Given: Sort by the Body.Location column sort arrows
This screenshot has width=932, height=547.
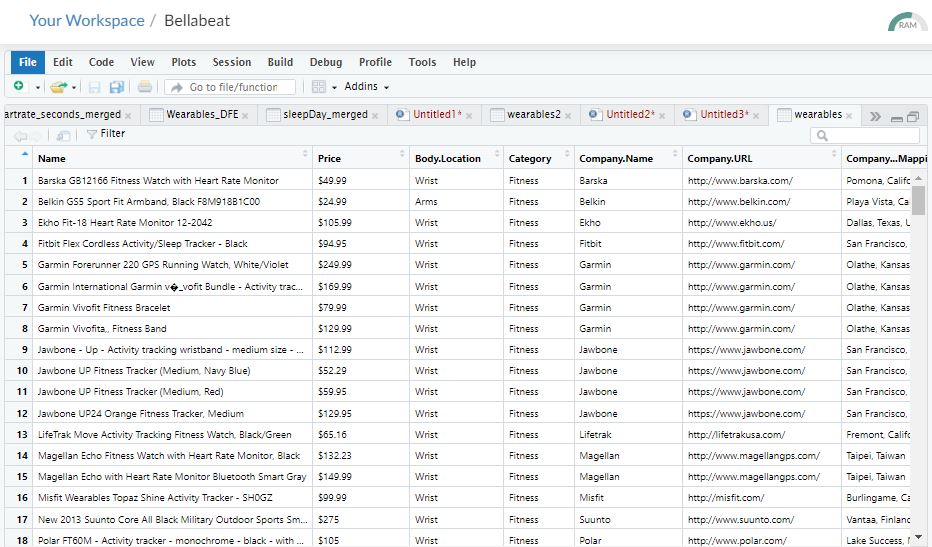Looking at the screenshot, I should (x=496, y=154).
